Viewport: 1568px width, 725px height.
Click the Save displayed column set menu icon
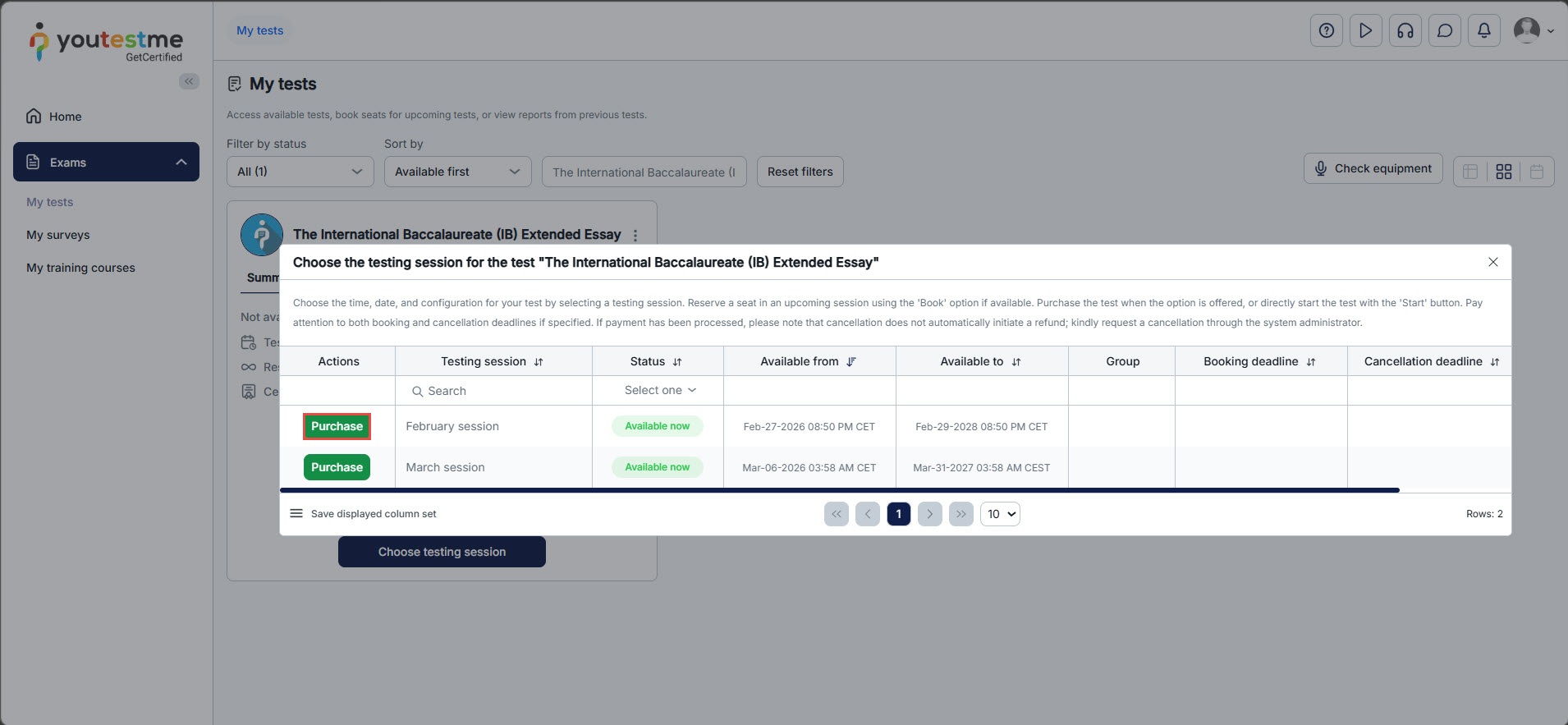pos(296,514)
